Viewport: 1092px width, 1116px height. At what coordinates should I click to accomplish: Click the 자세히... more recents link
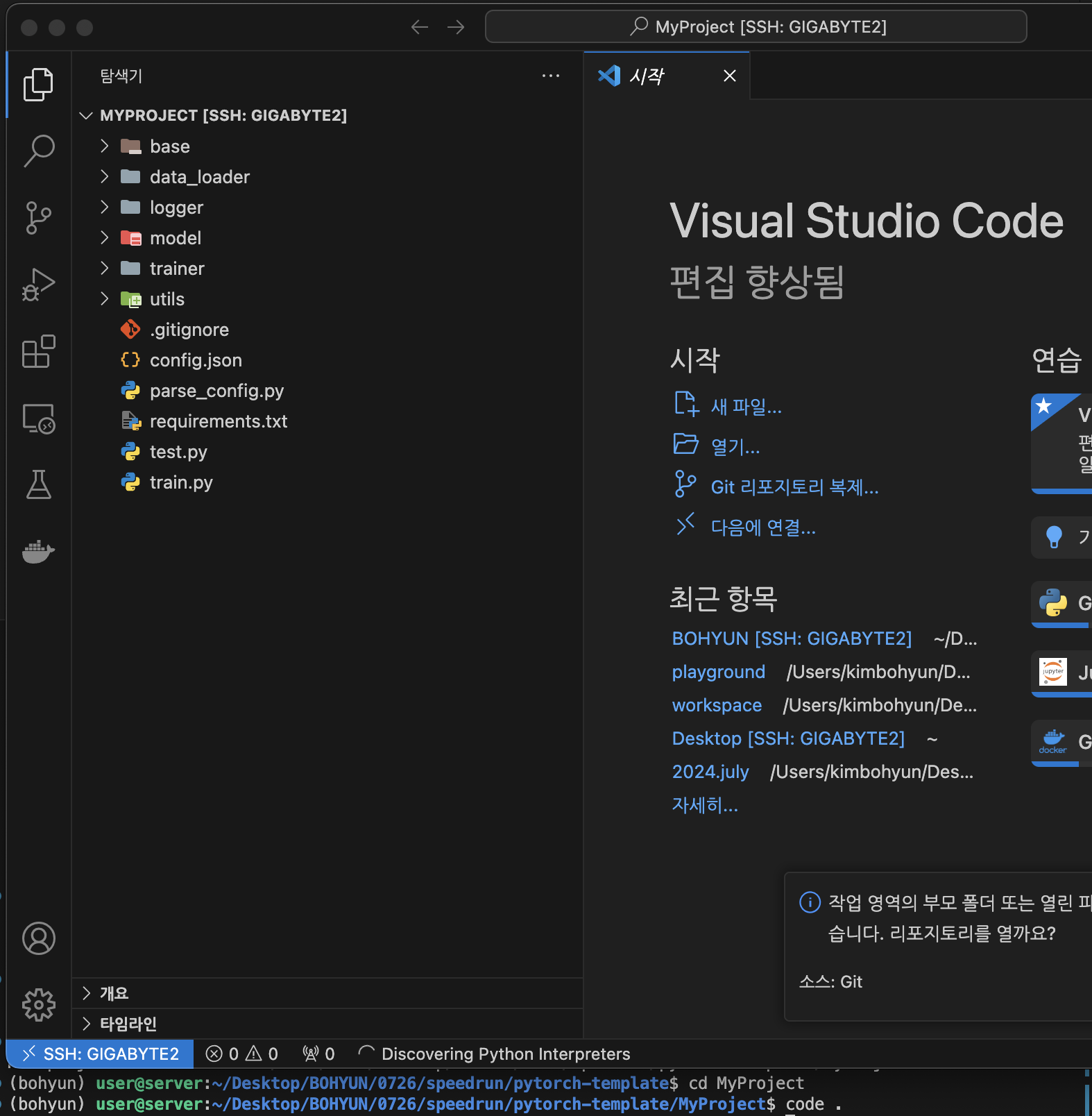point(705,805)
